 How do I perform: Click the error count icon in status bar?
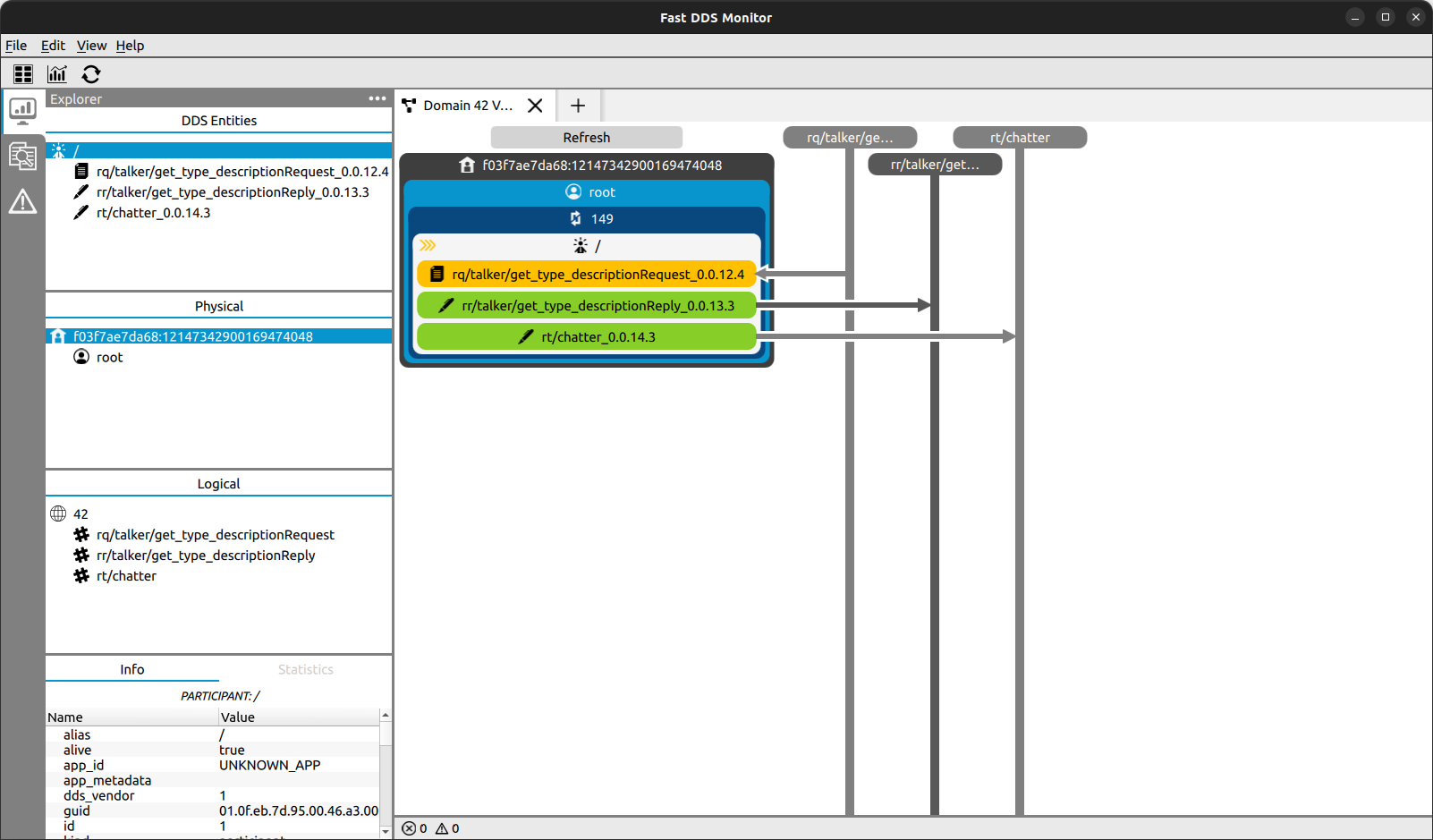(409, 828)
